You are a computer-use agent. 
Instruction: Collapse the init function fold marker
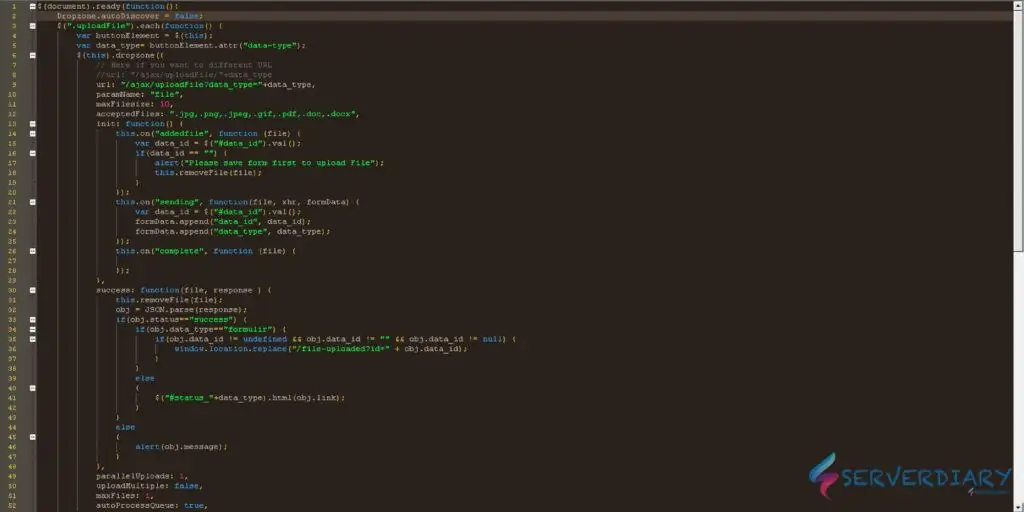click(x=33, y=123)
